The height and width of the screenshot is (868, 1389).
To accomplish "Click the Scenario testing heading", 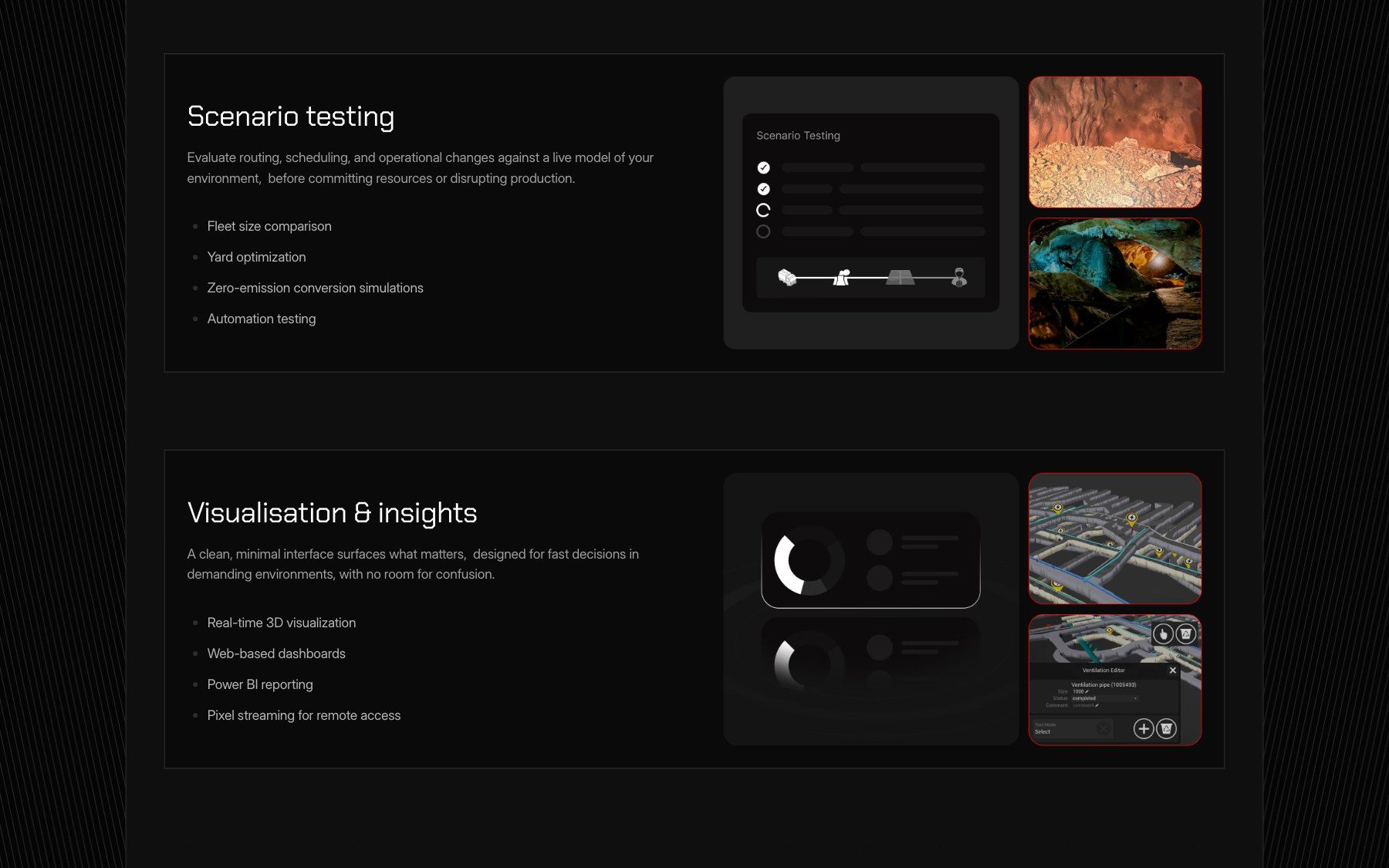I will [x=291, y=117].
